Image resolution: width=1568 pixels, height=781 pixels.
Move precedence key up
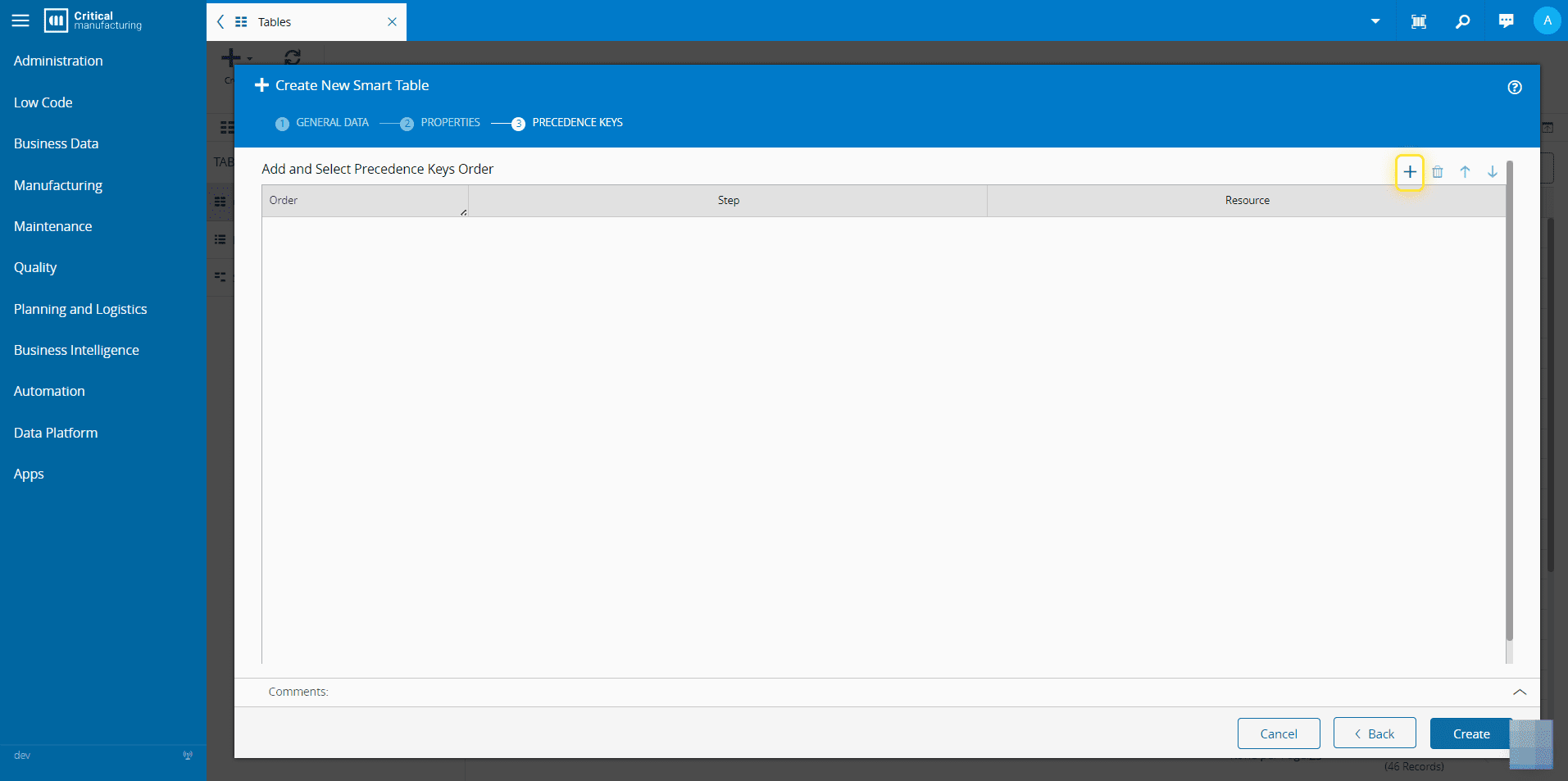[1465, 172]
